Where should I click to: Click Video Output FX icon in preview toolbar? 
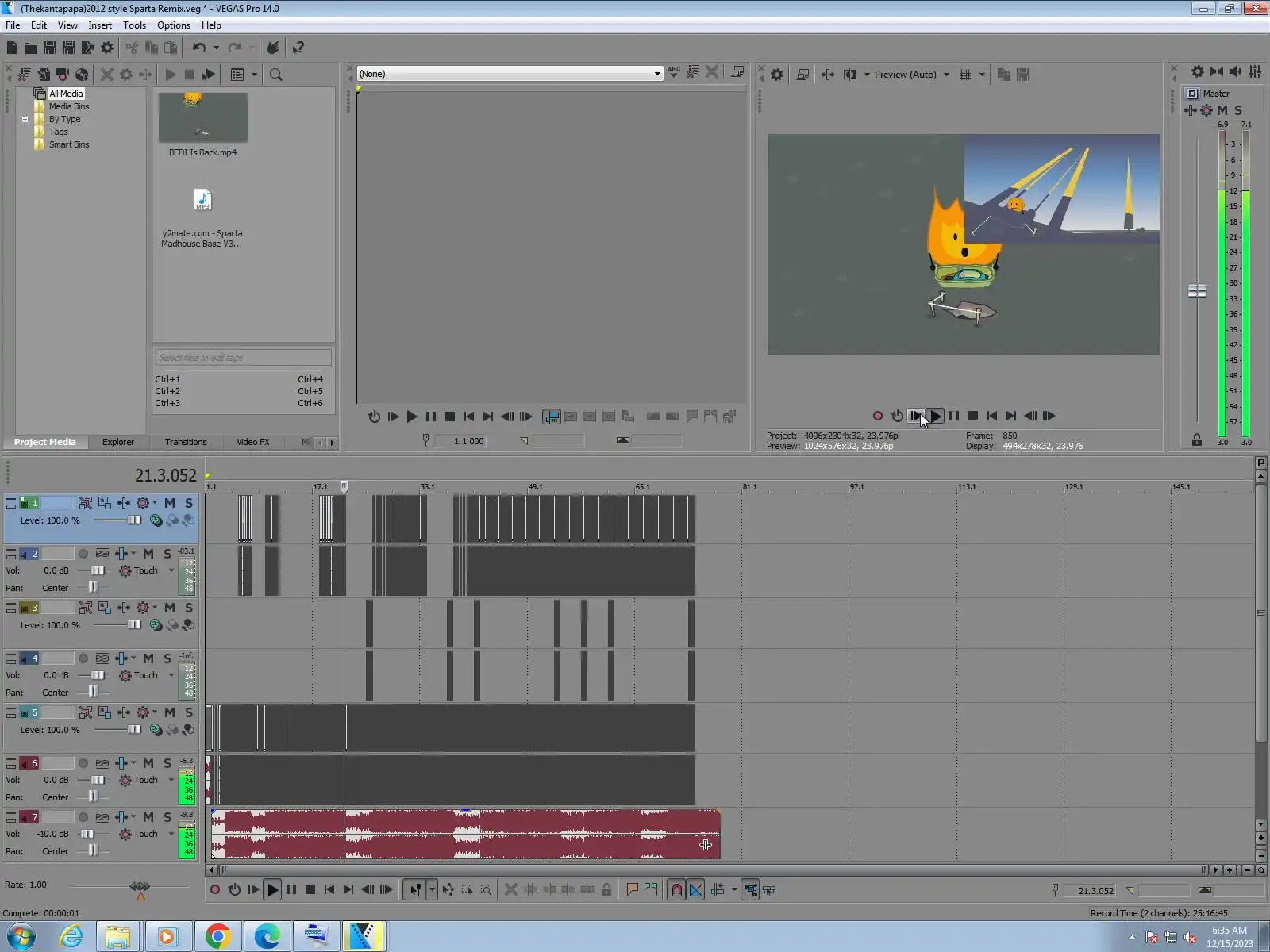pos(828,75)
